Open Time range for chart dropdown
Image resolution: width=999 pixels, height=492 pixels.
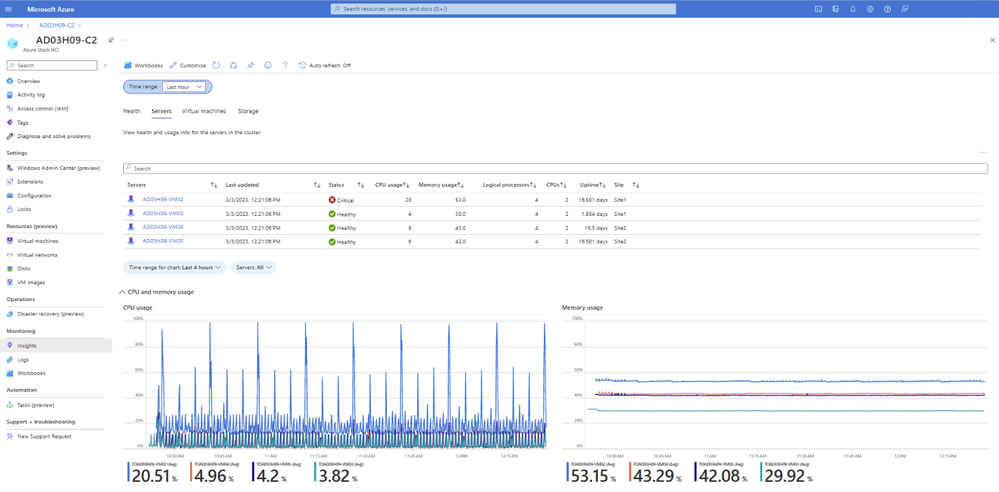[x=175, y=268]
